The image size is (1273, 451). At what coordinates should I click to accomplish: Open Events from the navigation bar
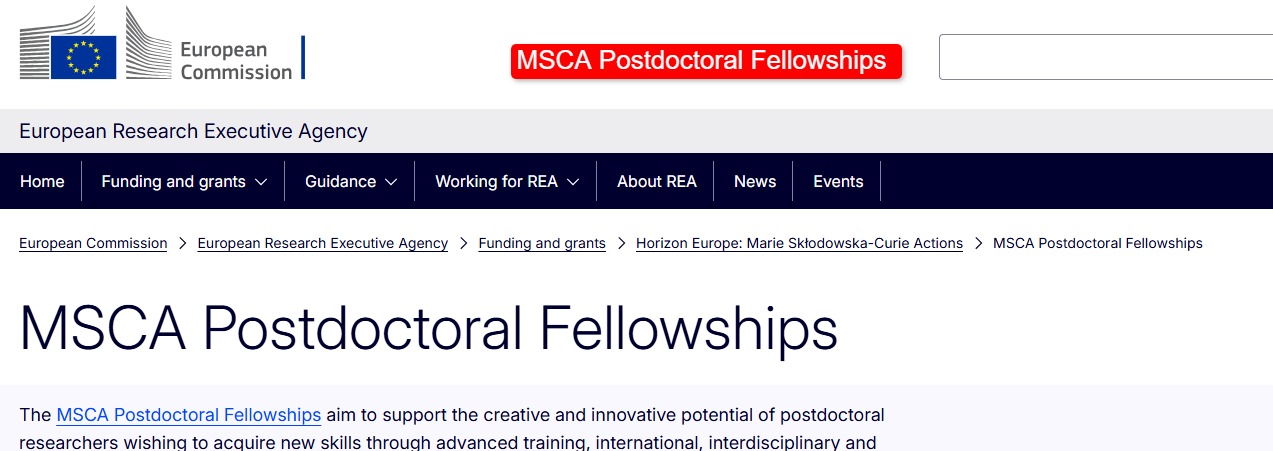[x=838, y=182]
